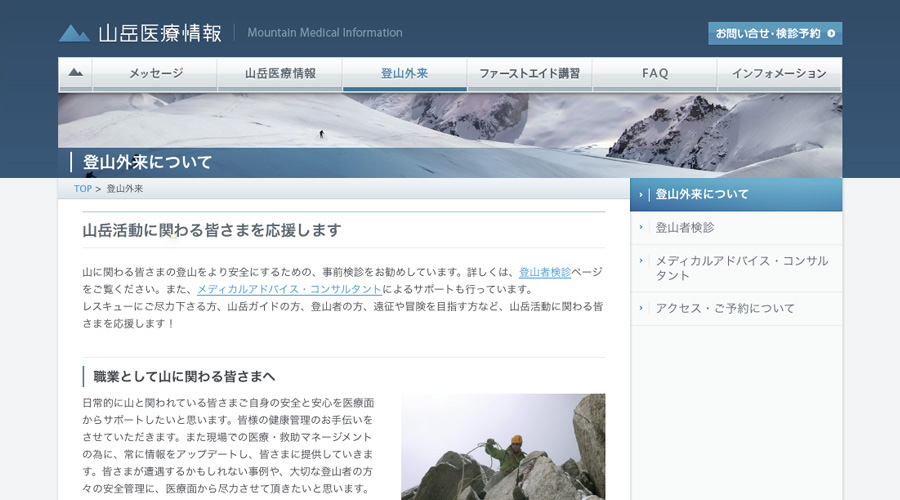Click the rock climber photo thumbnail
The height and width of the screenshot is (500, 900).
[503, 446]
